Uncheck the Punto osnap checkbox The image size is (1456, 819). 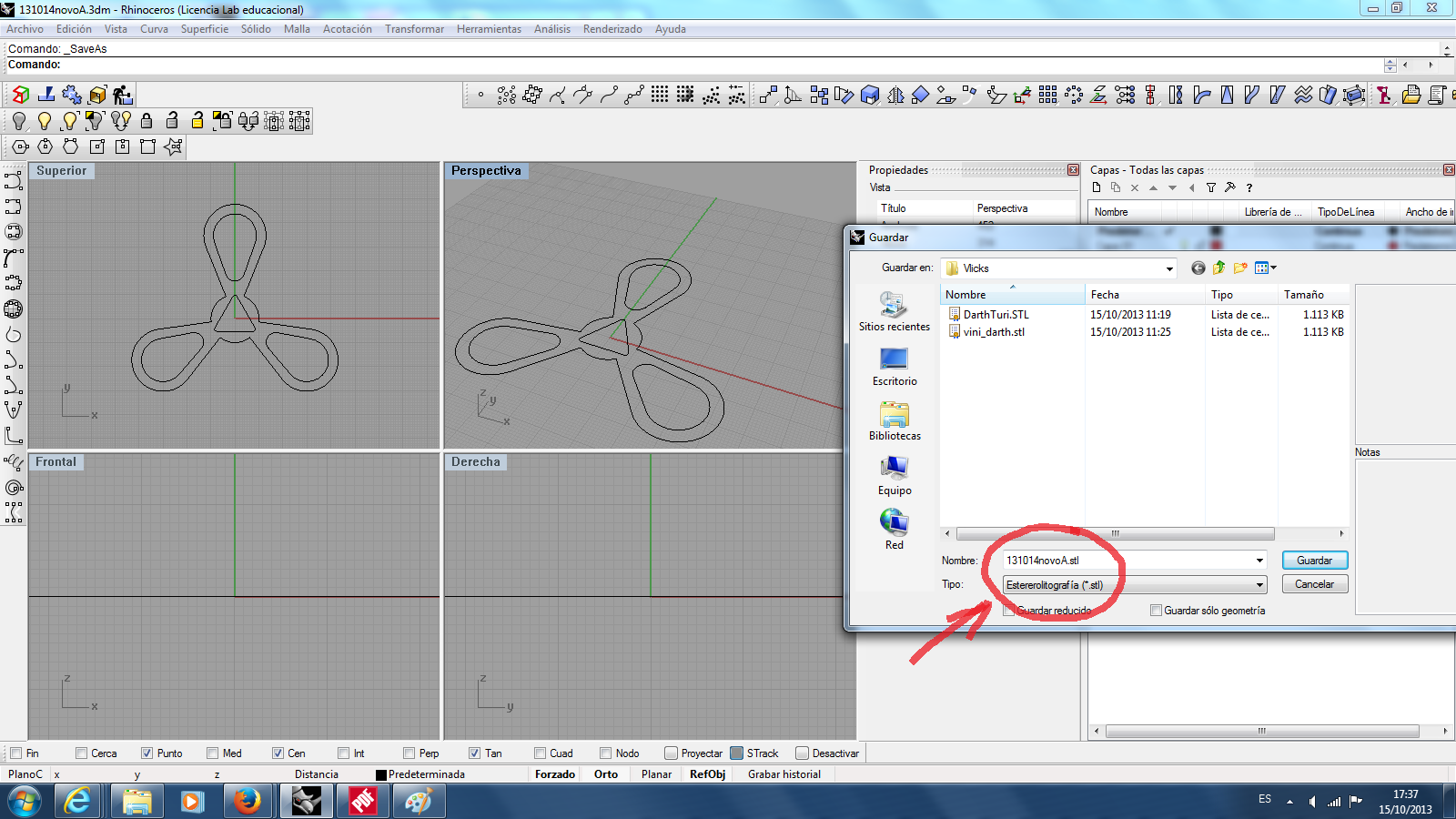[x=147, y=753]
